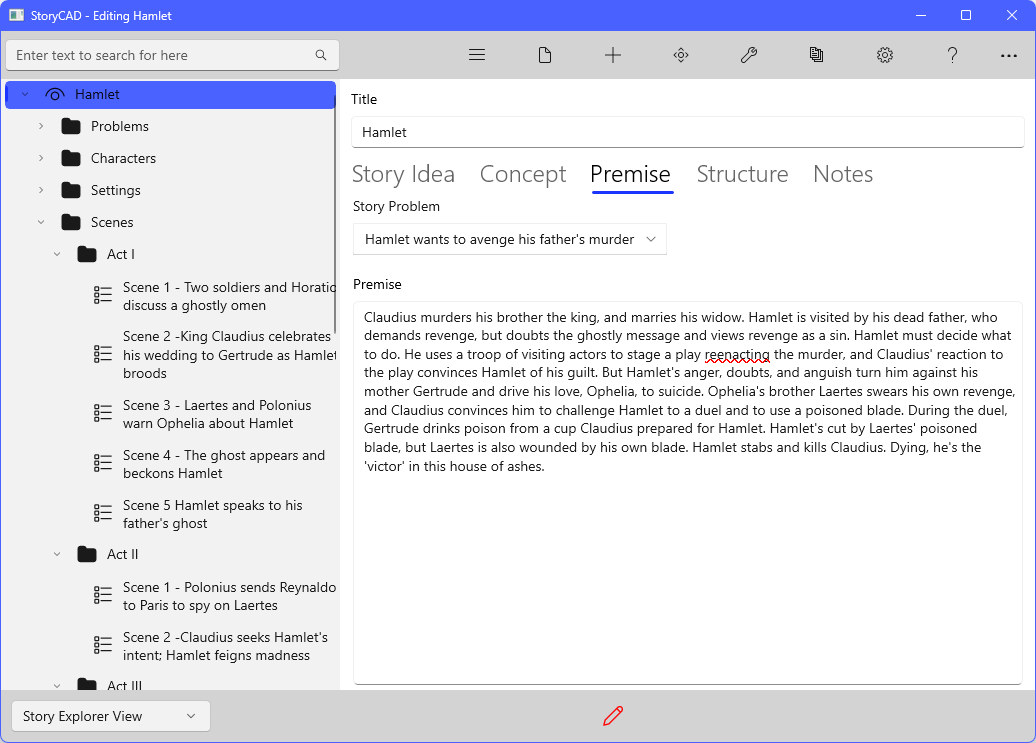Viewport: 1036px width, 743px height.
Task: Switch to the Structure tab
Action: (x=742, y=174)
